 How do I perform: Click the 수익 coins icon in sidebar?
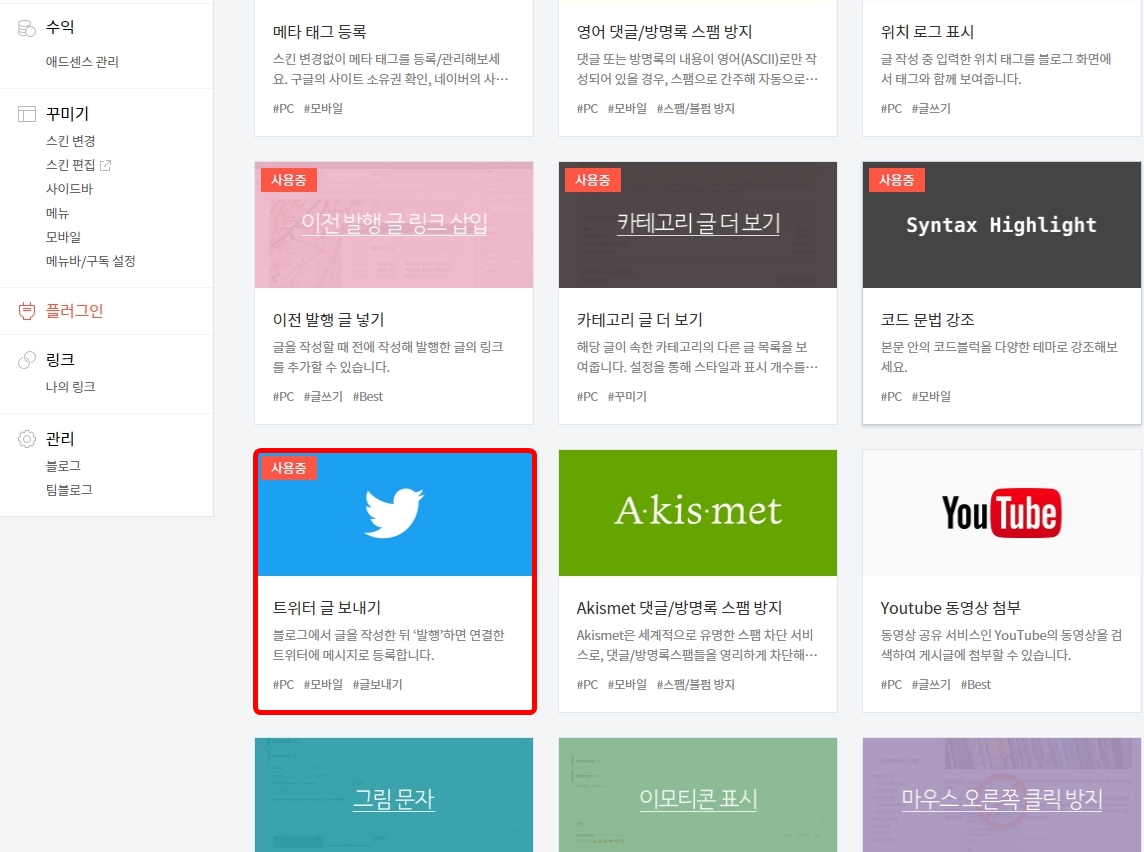tap(26, 28)
